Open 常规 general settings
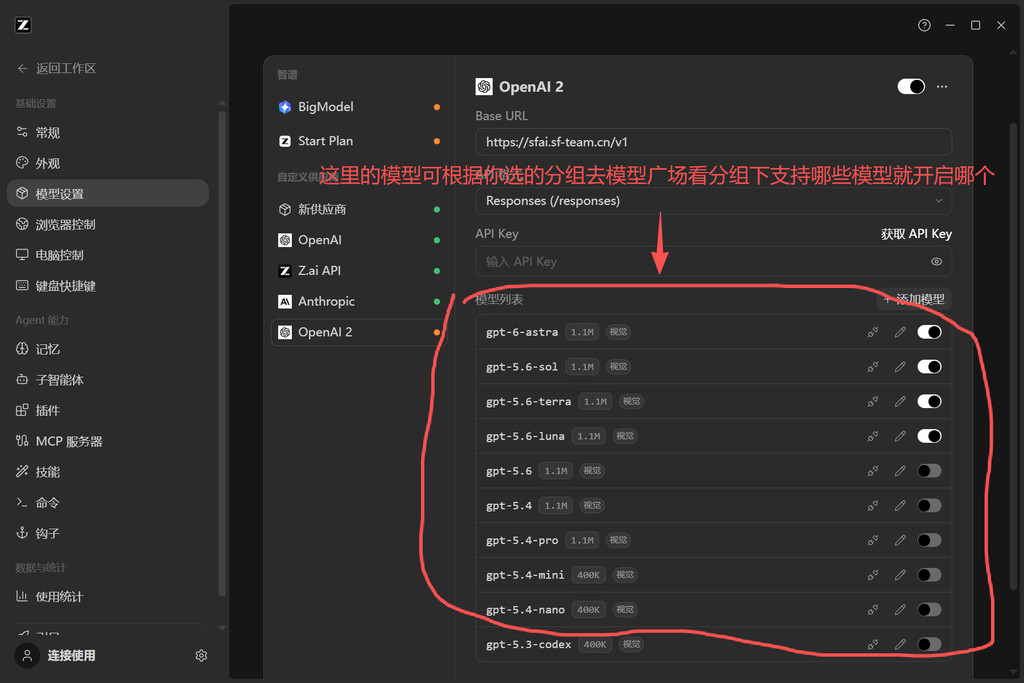 point(108,133)
